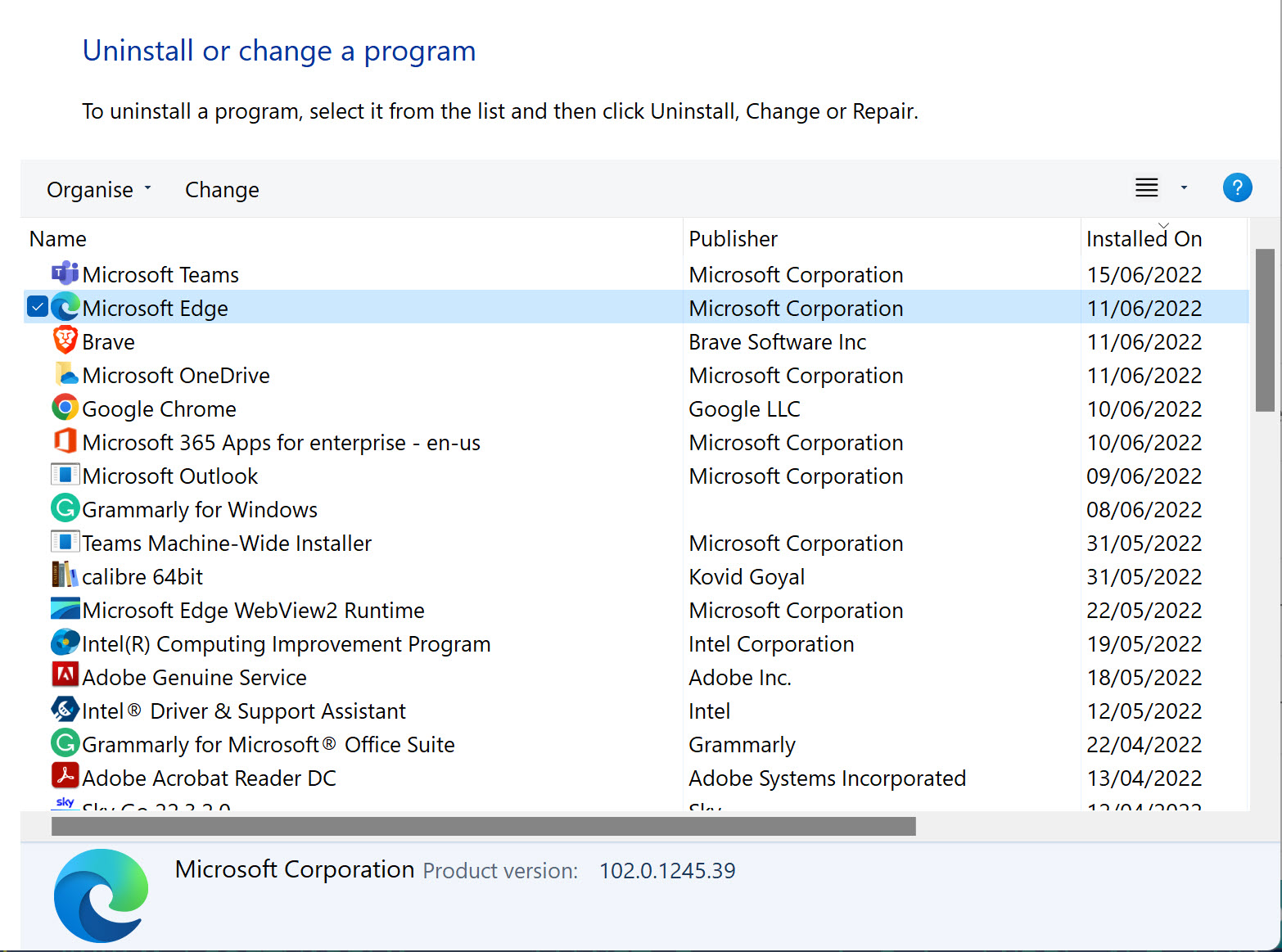Sort the list by Name column
The image size is (1282, 952).
click(58, 239)
